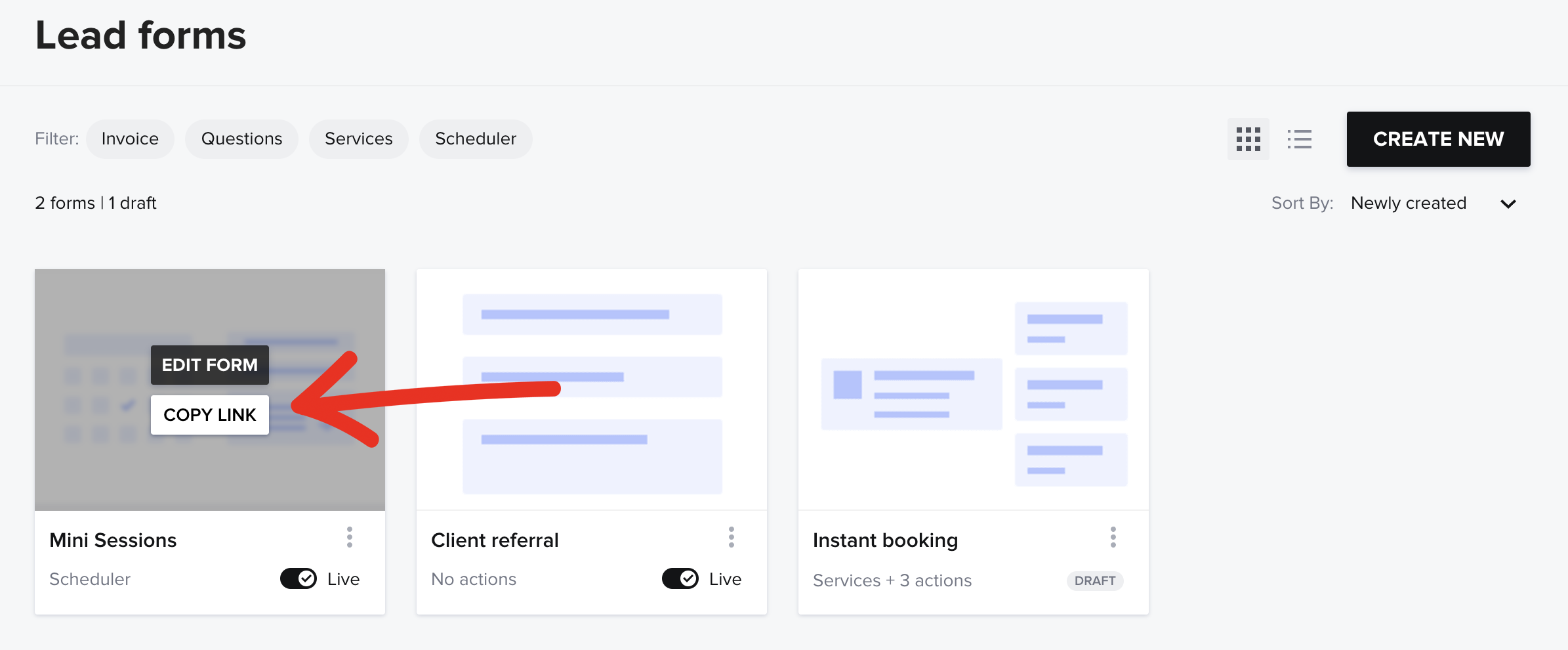
Task: Expand the Newly created sort dropdown
Action: pyautogui.click(x=1507, y=204)
